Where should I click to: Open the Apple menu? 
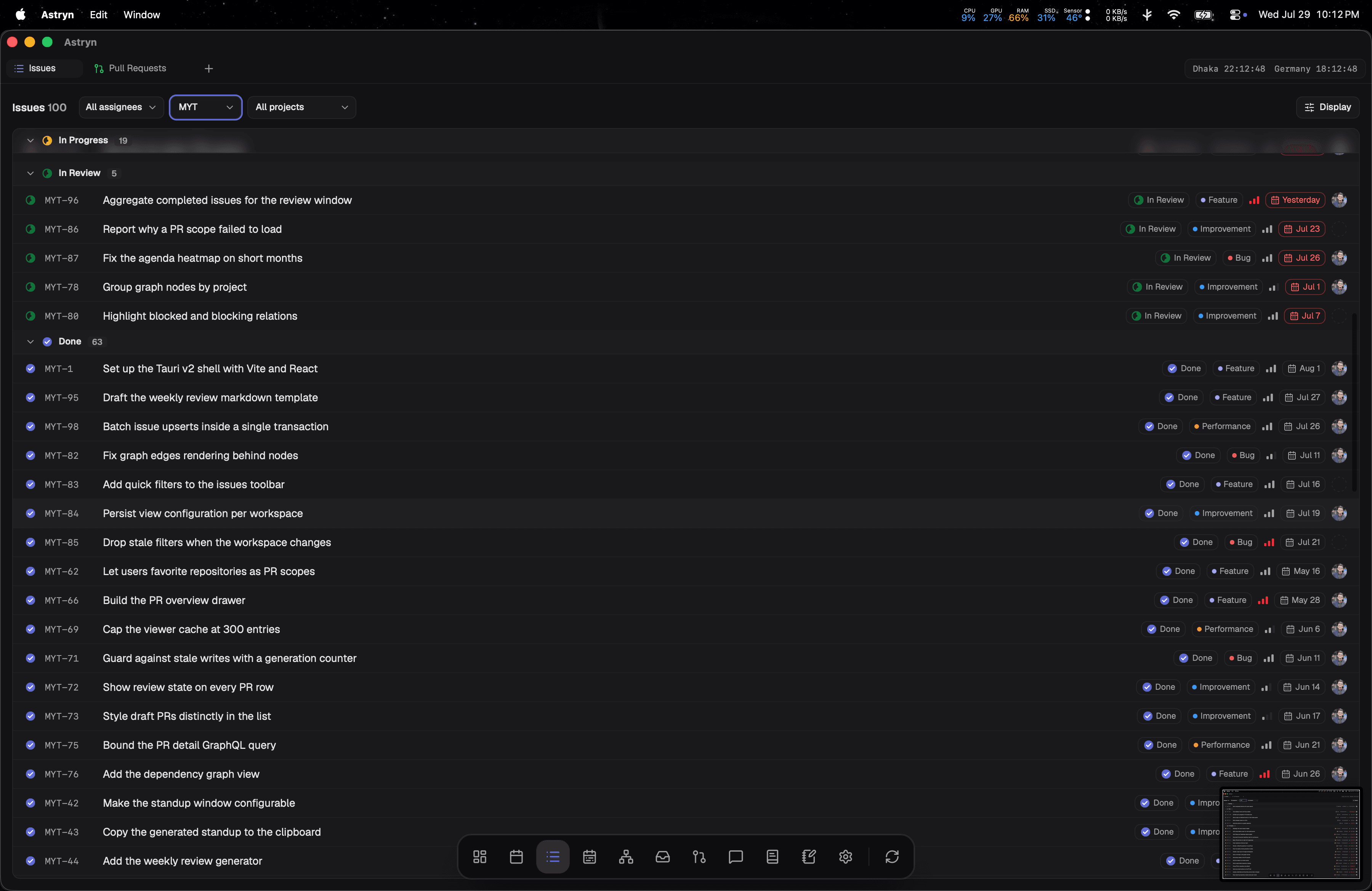pyautogui.click(x=20, y=15)
